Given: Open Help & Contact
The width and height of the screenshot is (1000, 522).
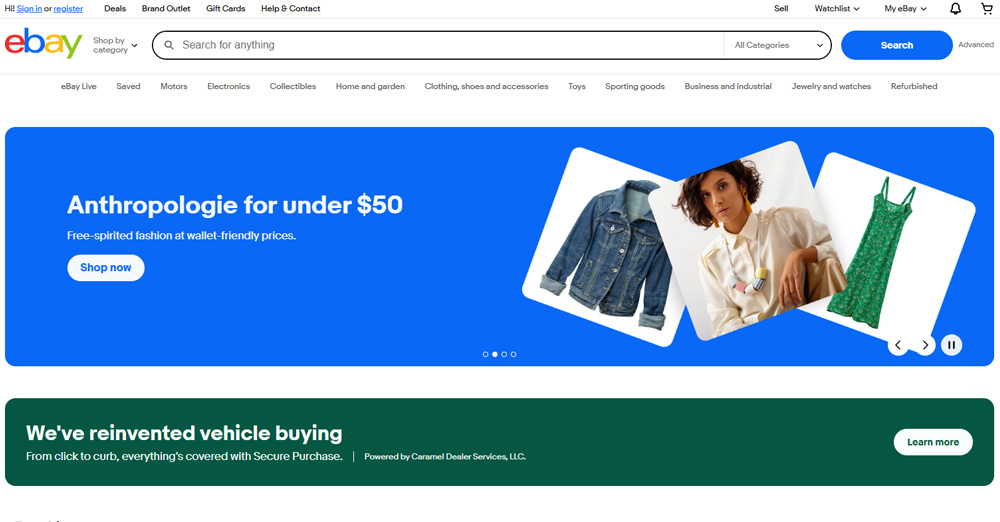Looking at the screenshot, I should click(291, 8).
